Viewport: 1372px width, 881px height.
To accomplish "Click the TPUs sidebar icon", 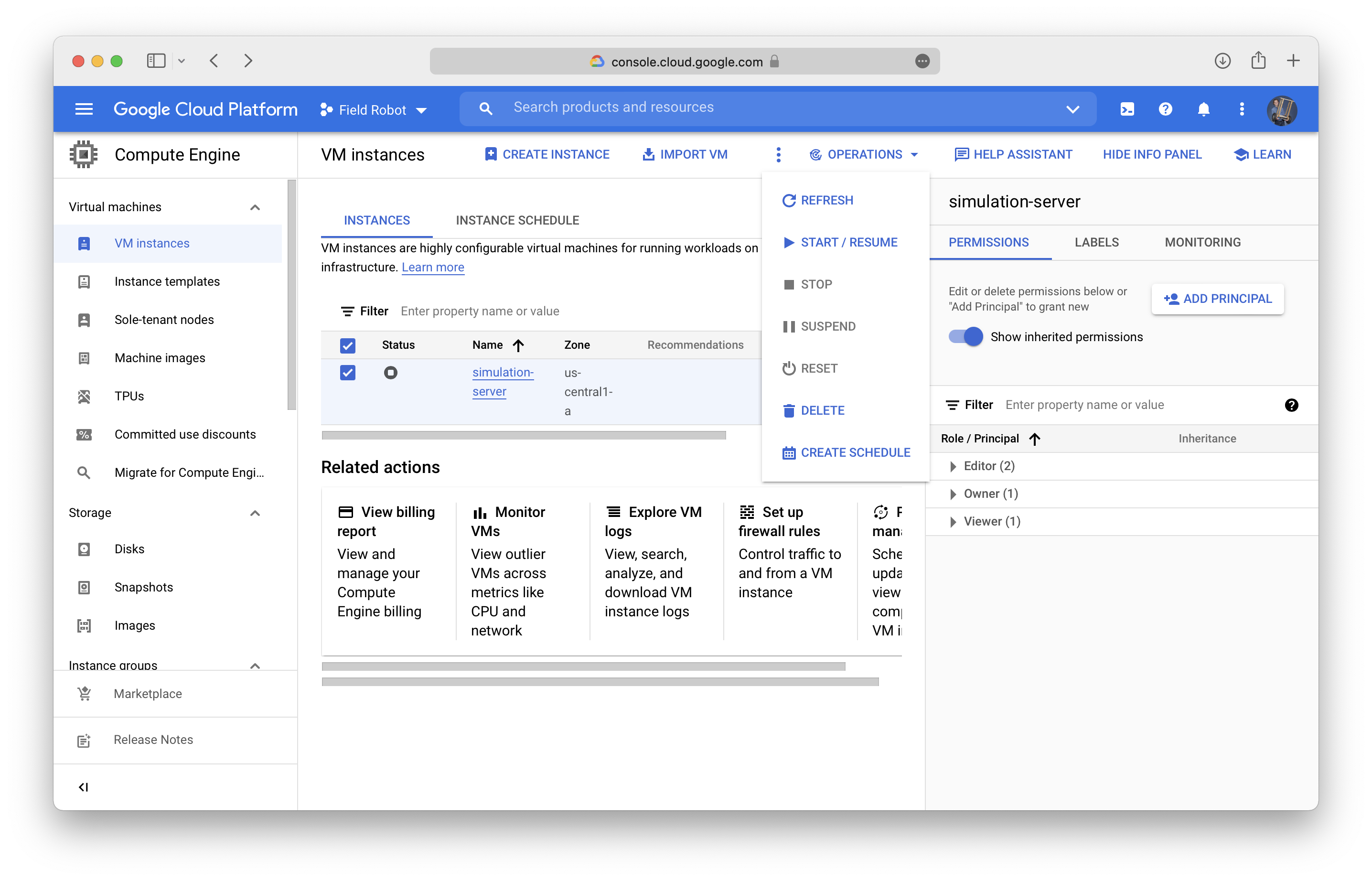I will 84,396.
